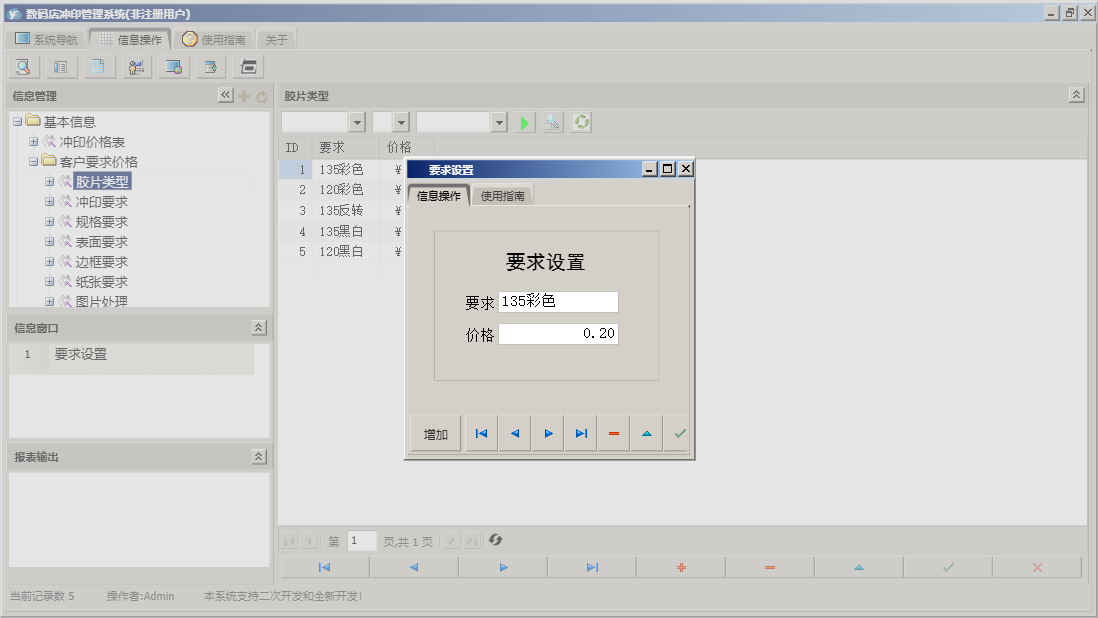This screenshot has width=1098, height=618.
Task: Confirm with green checkmark in 要求设置 dialog
Action: 679,434
